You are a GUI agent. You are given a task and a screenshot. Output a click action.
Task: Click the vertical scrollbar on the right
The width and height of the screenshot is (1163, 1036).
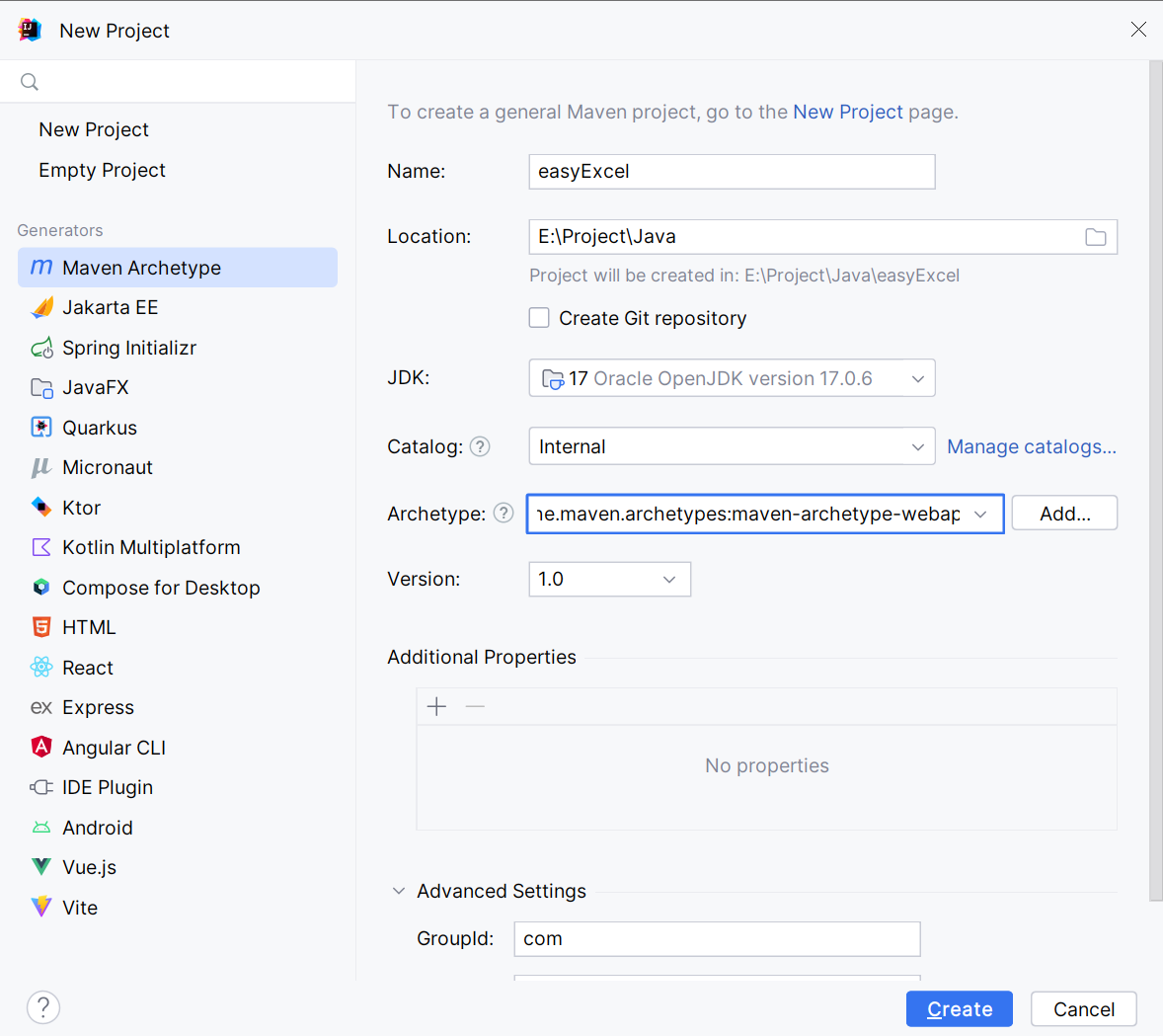pos(1155,480)
